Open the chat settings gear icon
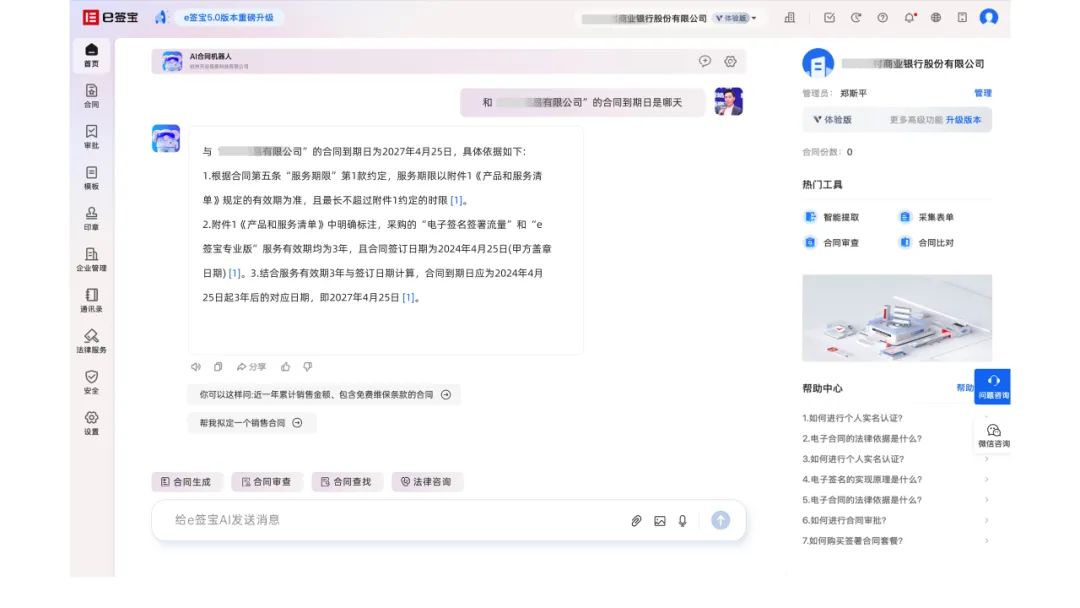The width and height of the screenshot is (1080, 608). 730,61
